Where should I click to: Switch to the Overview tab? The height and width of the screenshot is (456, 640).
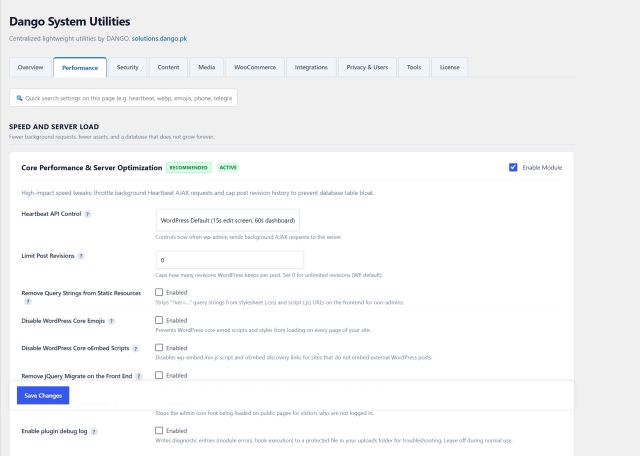pos(30,67)
